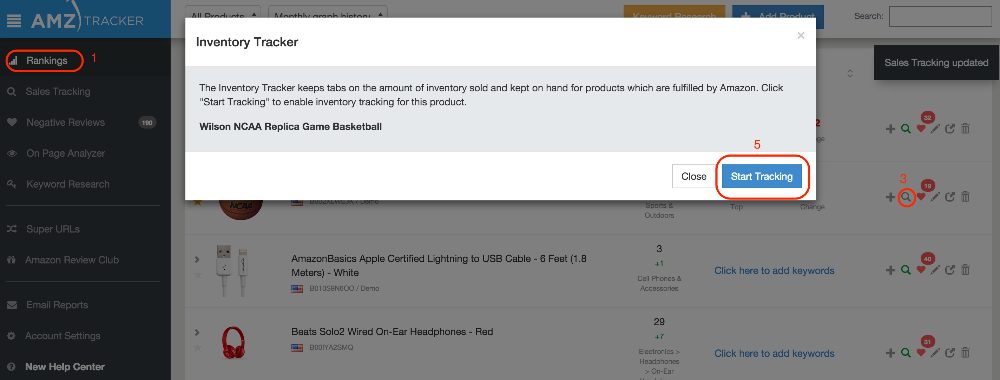Close the Inventory Tracker dialog with X
1000x380 pixels.
[800, 36]
